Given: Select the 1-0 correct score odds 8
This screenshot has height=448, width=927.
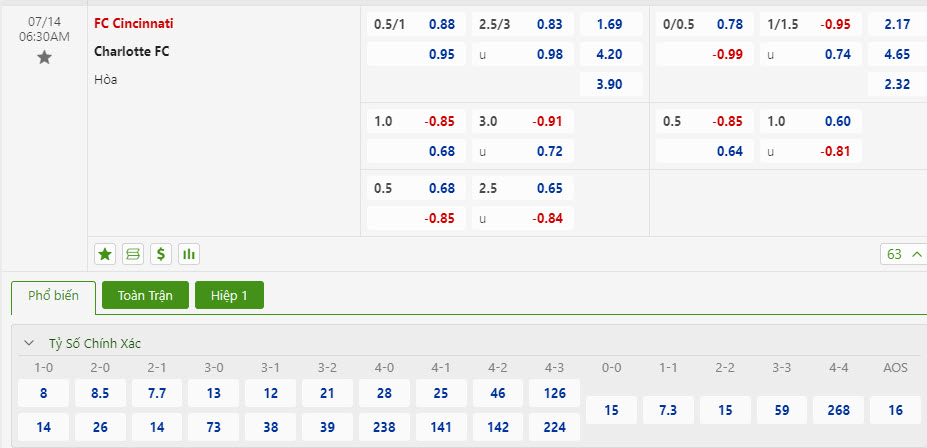Looking at the screenshot, I should pyautogui.click(x=44, y=394).
